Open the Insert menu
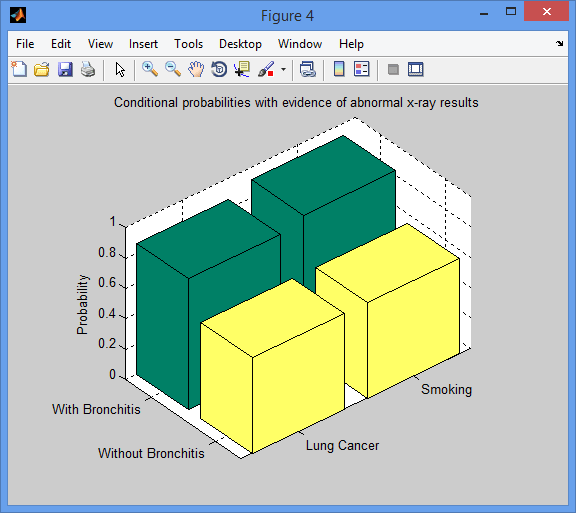 [143, 44]
